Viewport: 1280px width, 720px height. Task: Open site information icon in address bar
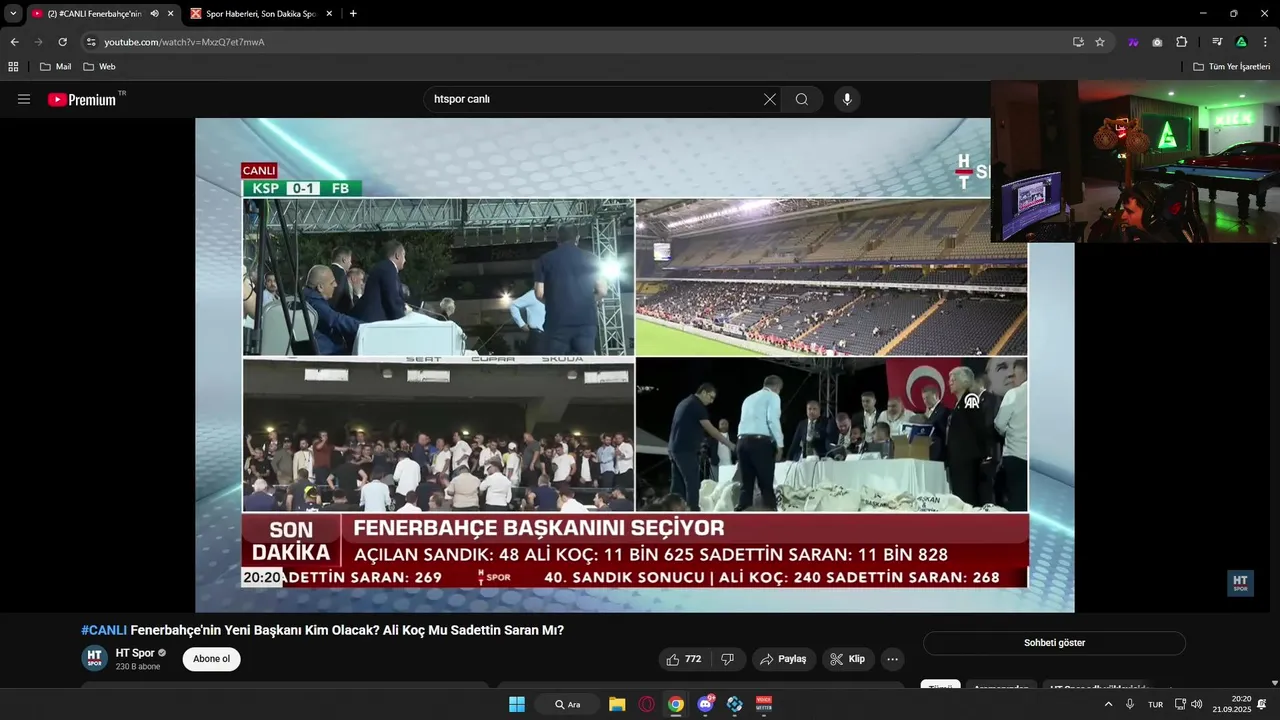91,42
